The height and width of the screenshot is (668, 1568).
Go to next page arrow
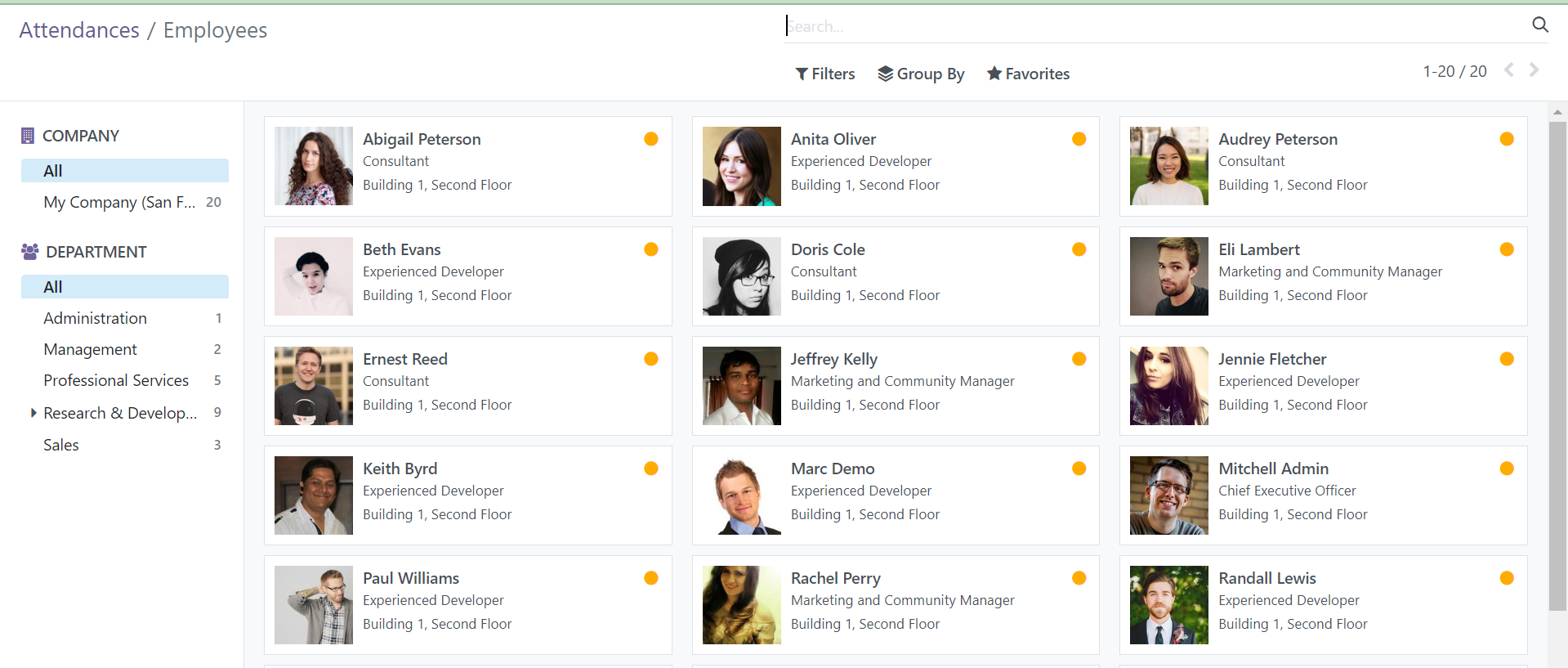pyautogui.click(x=1534, y=70)
